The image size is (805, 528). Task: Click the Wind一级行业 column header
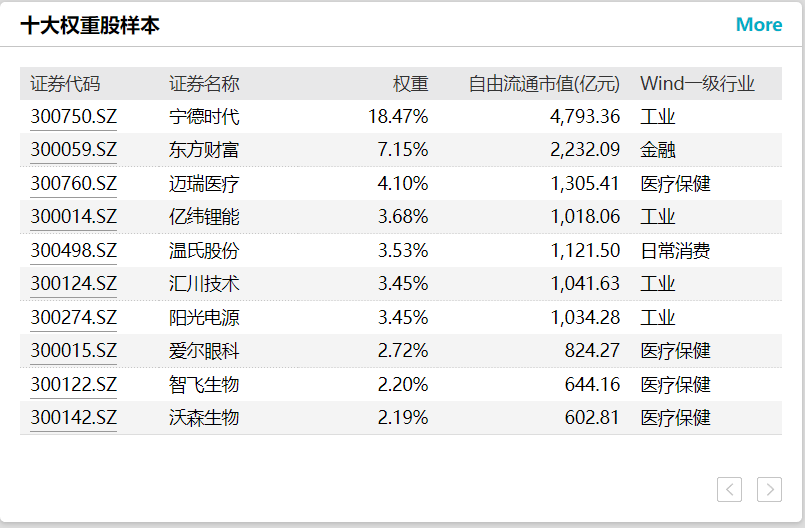pos(697,84)
